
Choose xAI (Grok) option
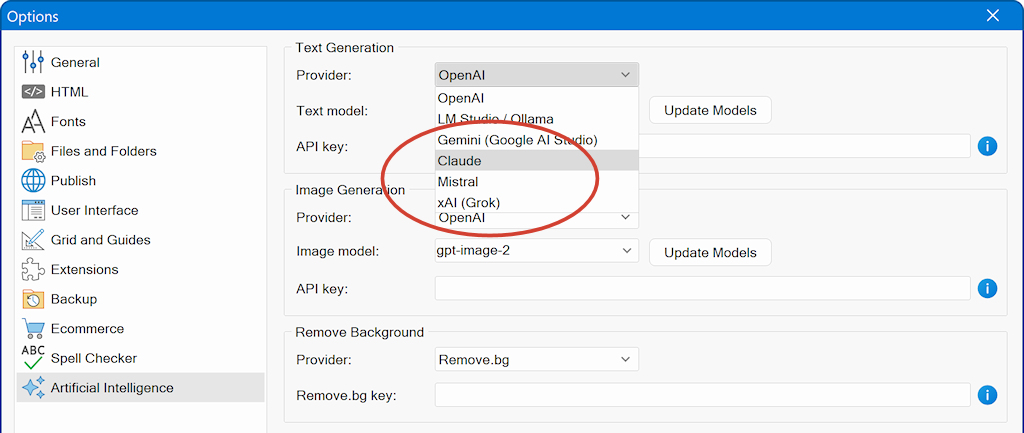tap(537, 202)
